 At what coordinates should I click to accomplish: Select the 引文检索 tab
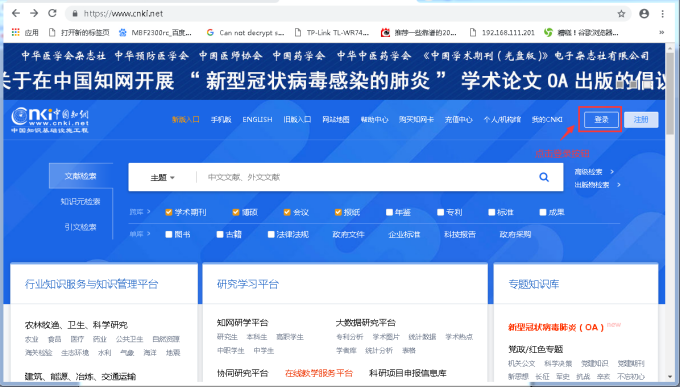pos(80,227)
